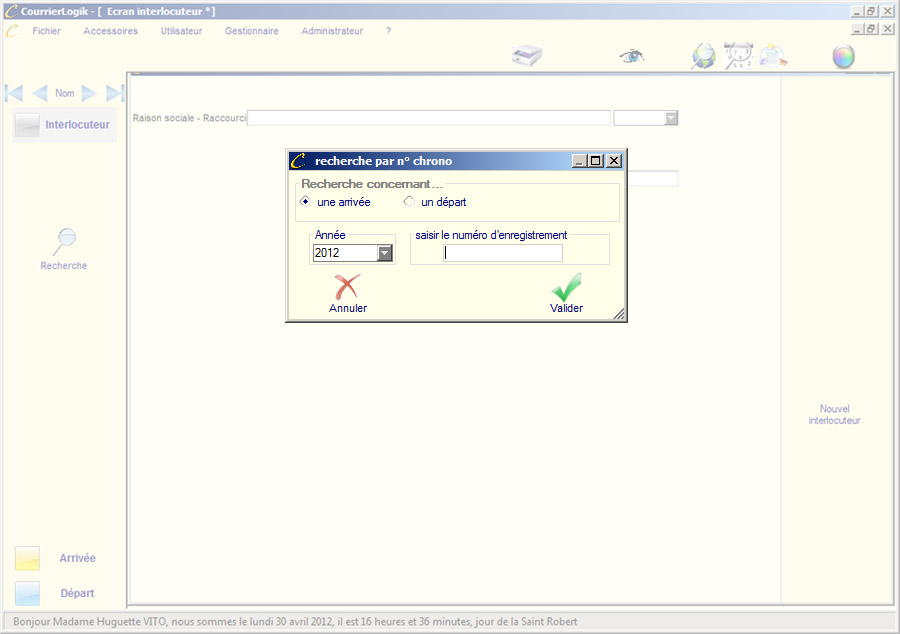900x634 pixels.
Task: Open the Gestionnaire menu
Action: coord(251,31)
